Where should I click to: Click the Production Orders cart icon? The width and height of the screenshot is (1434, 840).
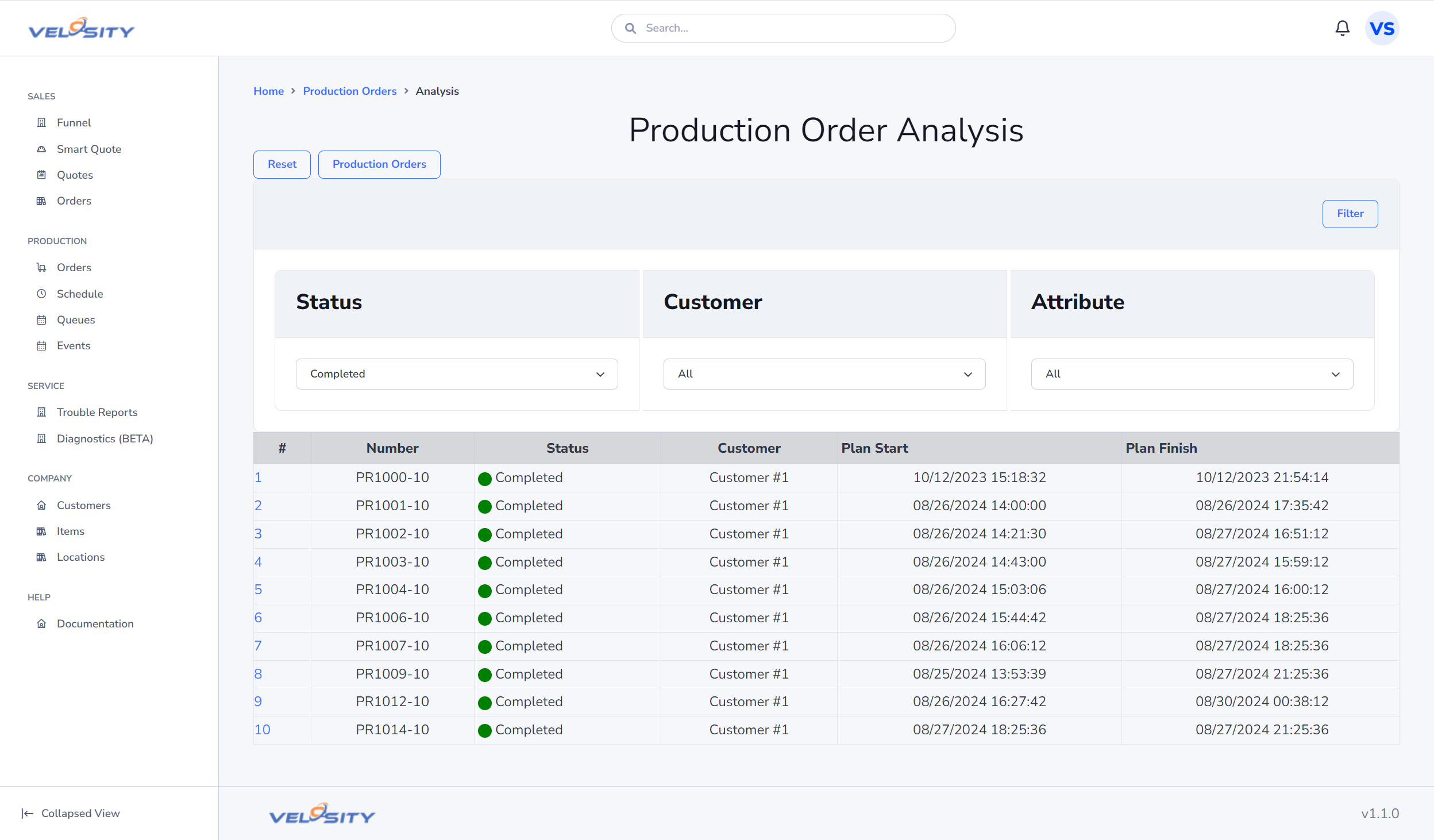click(41, 267)
